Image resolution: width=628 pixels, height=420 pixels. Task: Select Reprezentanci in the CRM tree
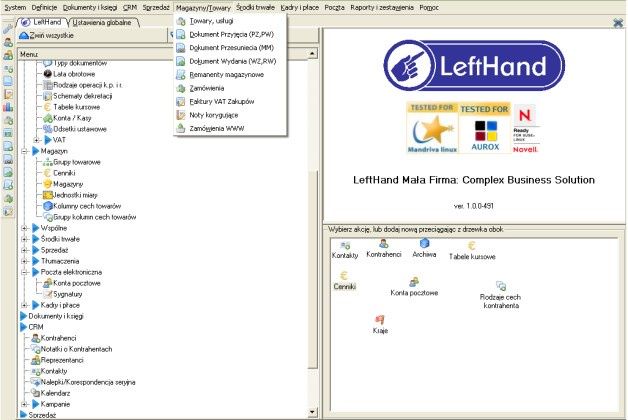[62, 360]
